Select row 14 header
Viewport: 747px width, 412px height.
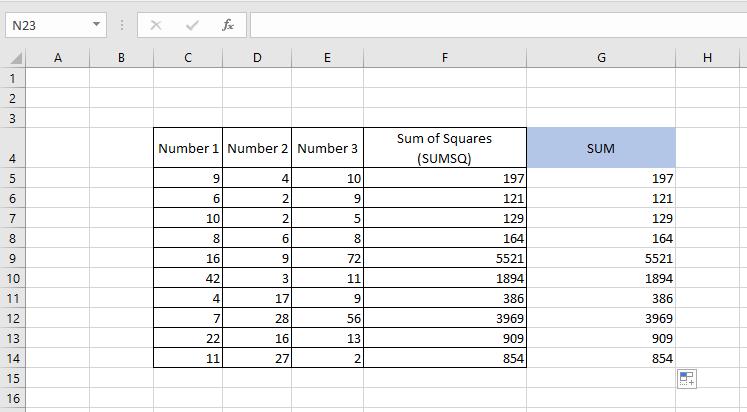pyautogui.click(x=12, y=358)
